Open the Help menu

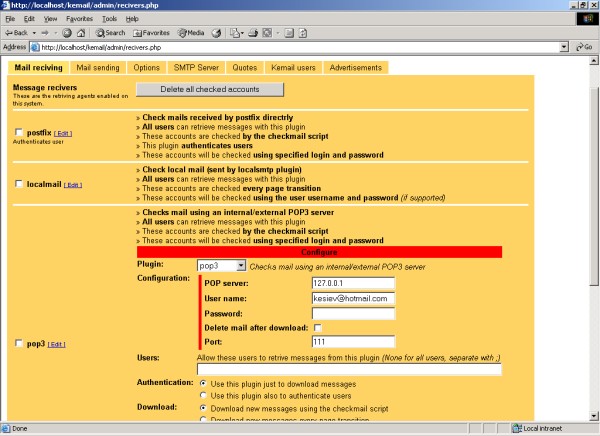click(132, 19)
